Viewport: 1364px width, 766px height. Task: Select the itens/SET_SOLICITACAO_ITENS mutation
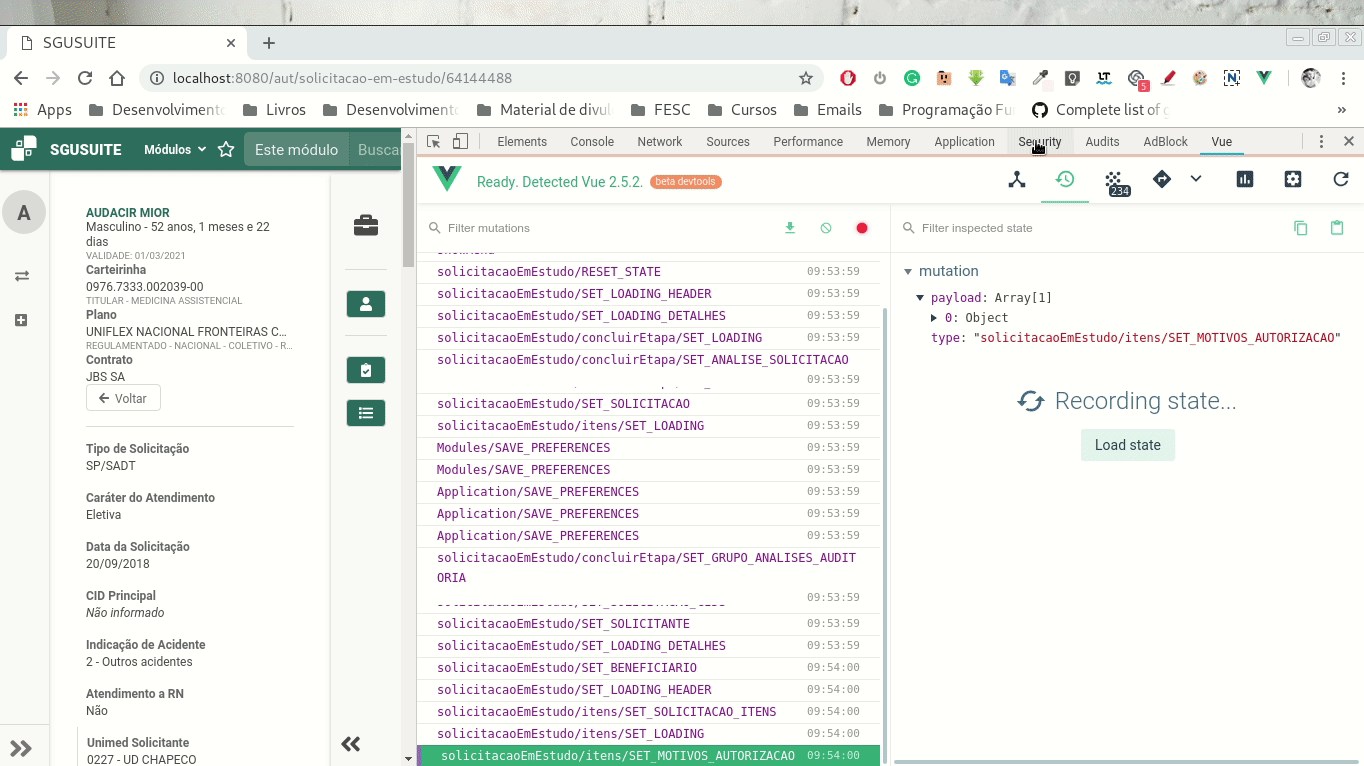tap(648, 712)
